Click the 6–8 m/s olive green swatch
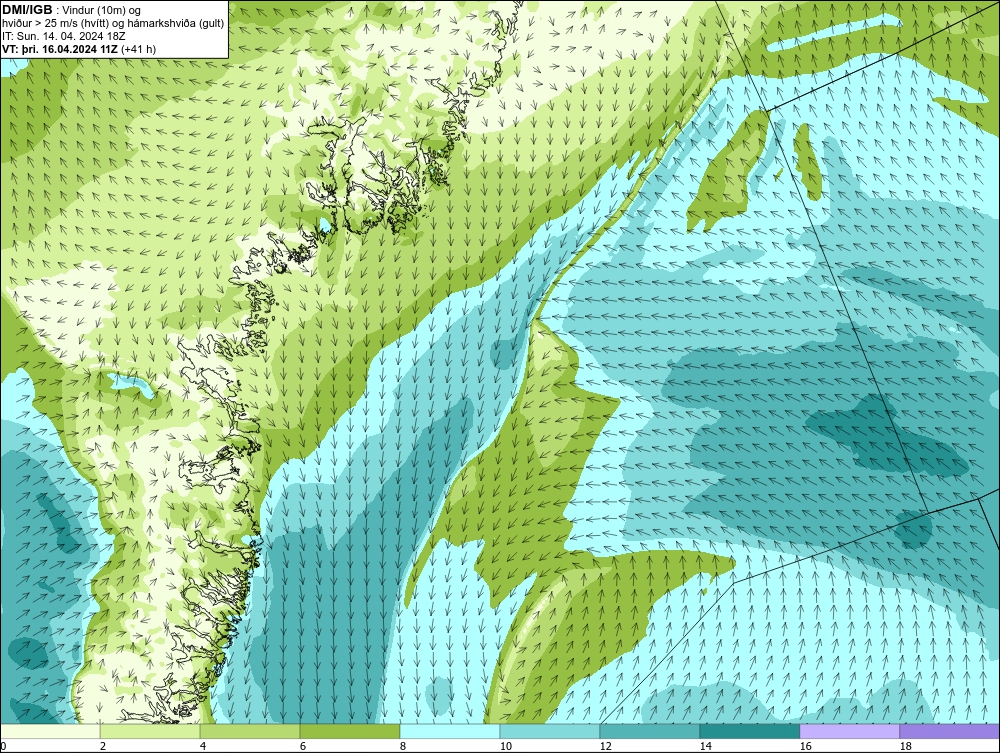1000x753 pixels. pyautogui.click(x=349, y=731)
